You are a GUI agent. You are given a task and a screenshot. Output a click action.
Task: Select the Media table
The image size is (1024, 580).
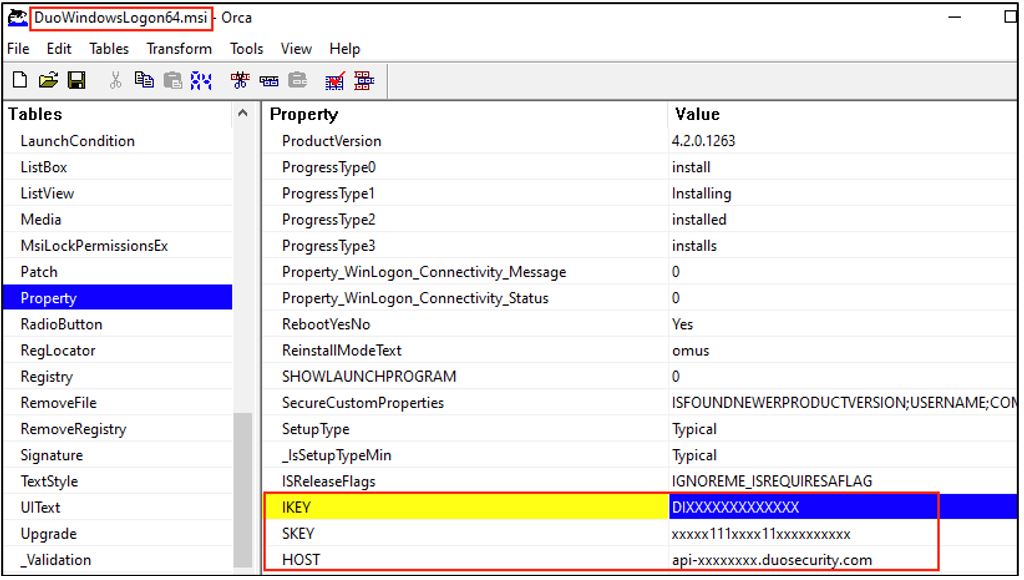tap(118, 219)
